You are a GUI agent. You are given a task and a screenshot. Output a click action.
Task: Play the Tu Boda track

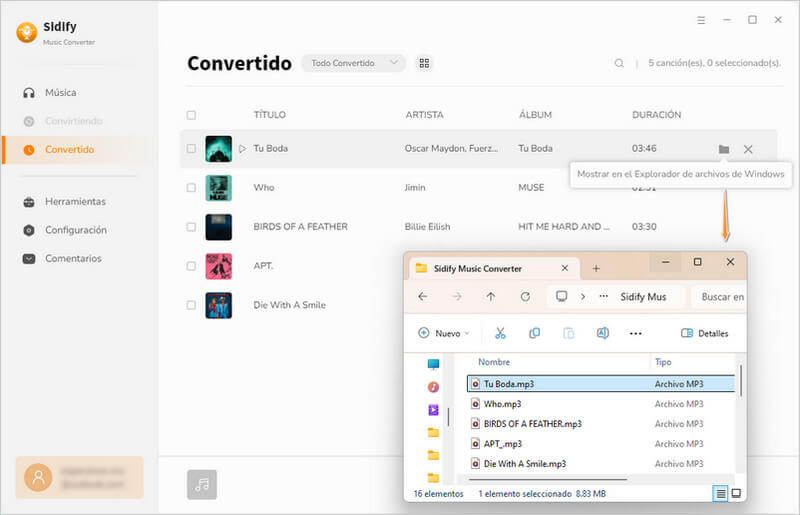[x=242, y=149]
